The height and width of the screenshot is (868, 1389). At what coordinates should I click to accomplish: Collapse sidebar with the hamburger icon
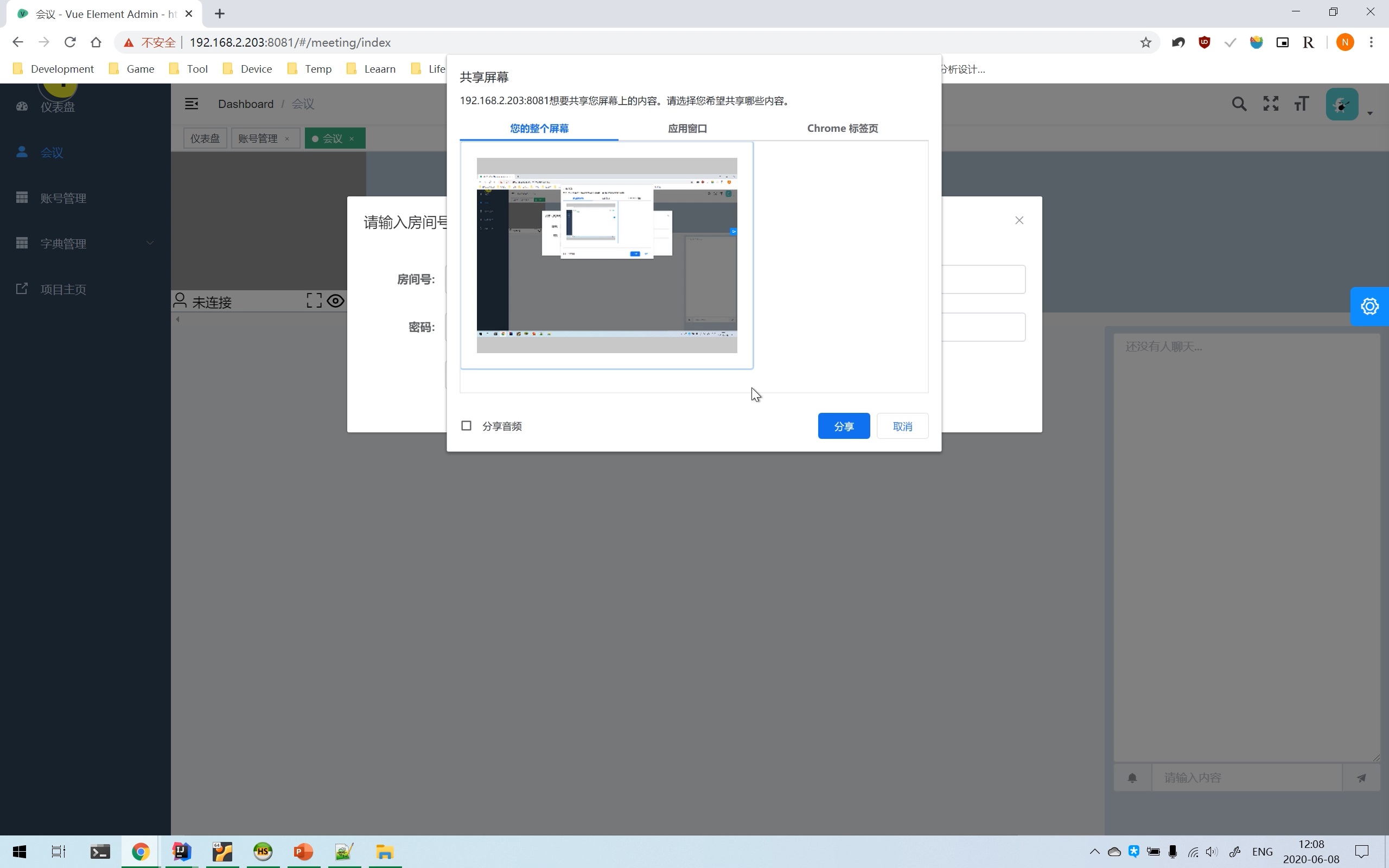pos(191,104)
